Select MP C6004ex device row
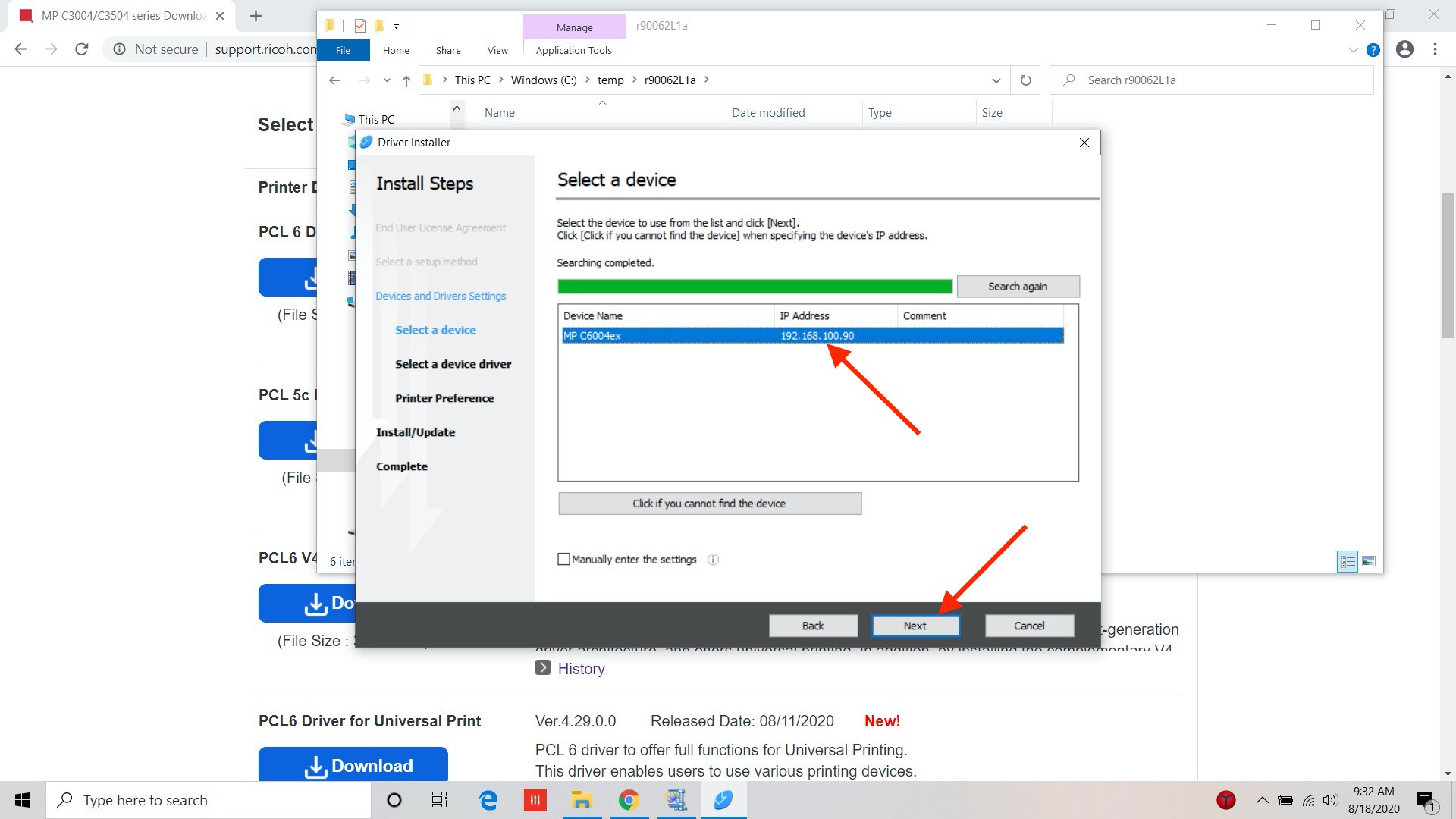This screenshot has width=1456, height=819. (x=812, y=336)
